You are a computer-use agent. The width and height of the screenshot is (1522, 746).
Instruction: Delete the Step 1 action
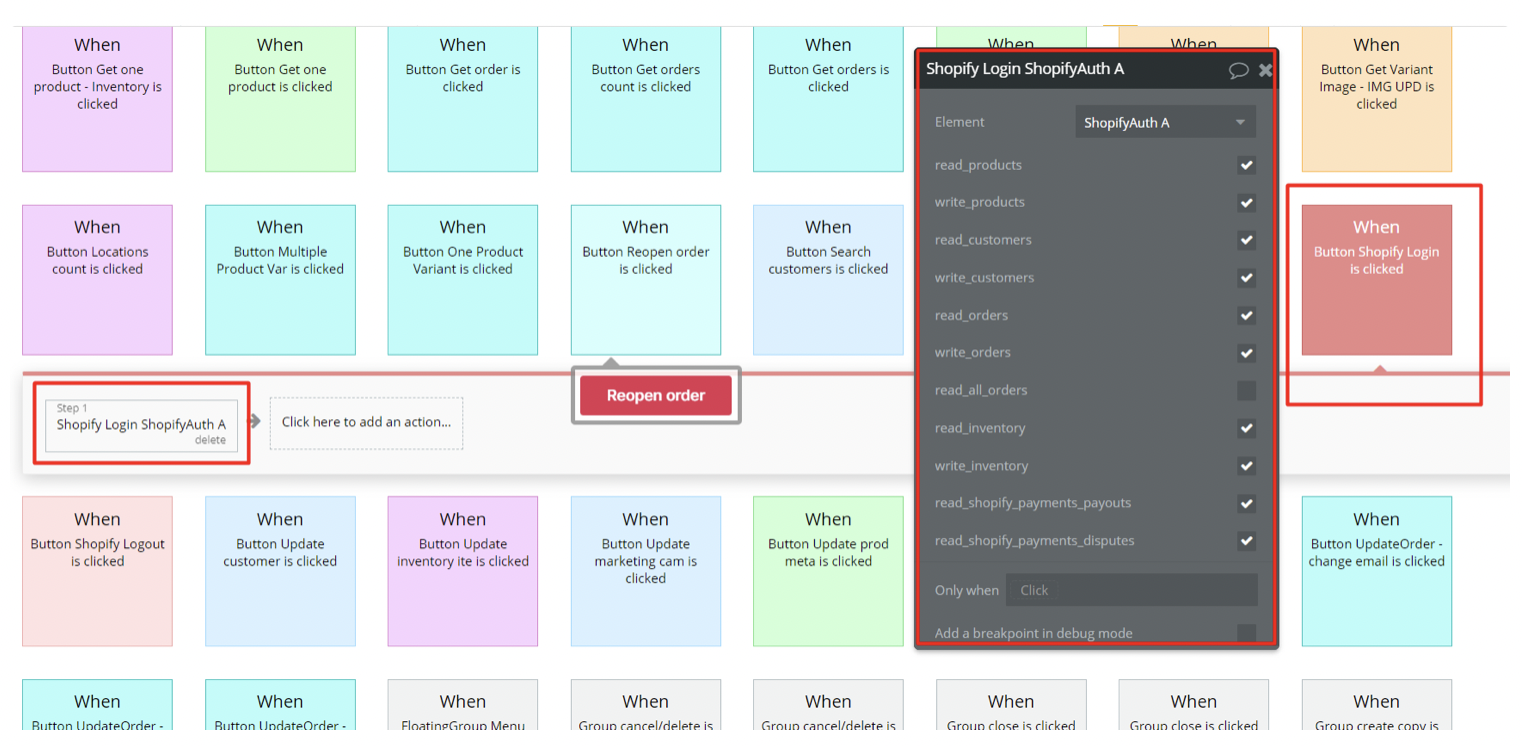point(210,440)
